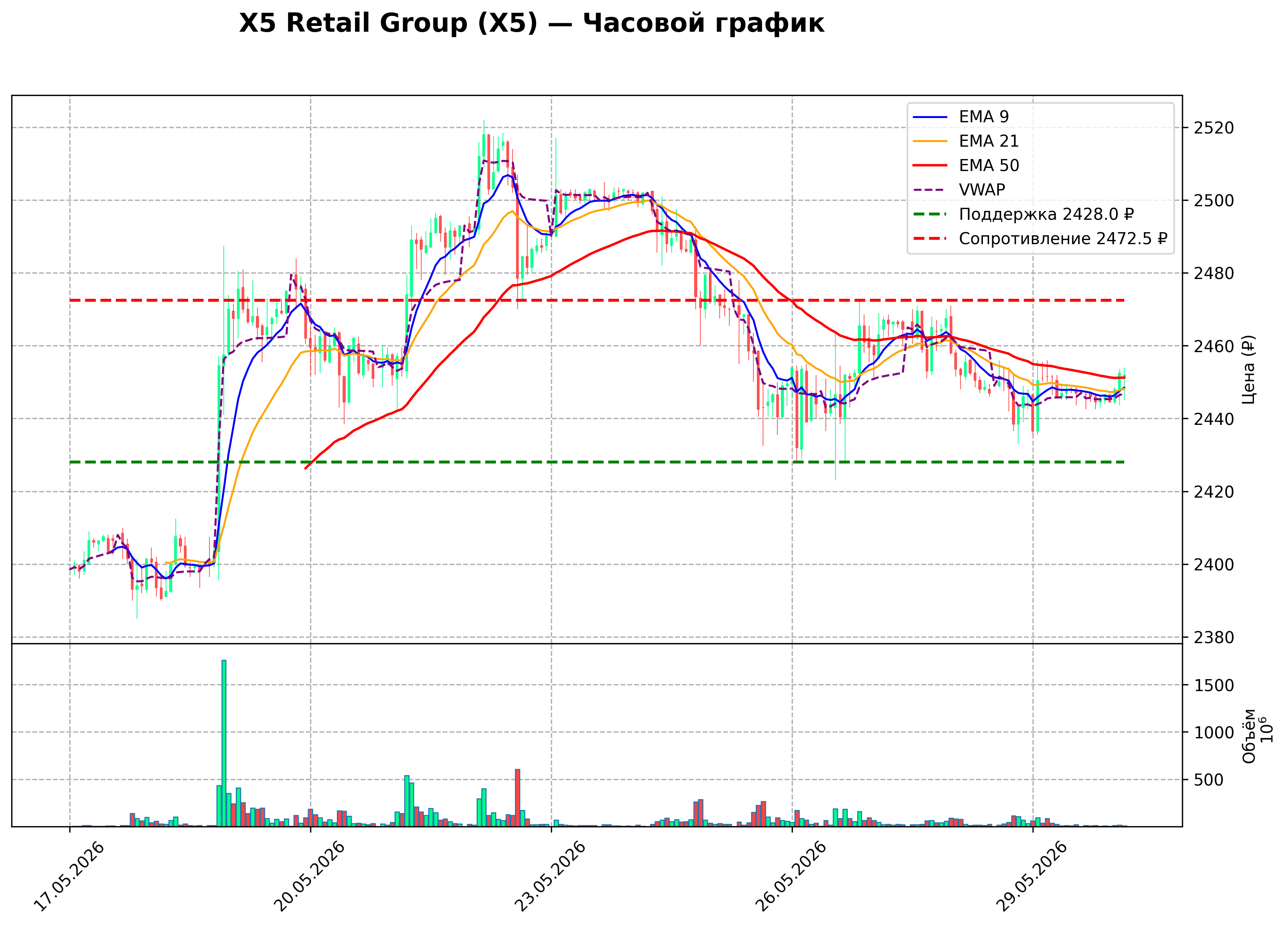
Task: Click the orange EMA 21 legend line sample
Action: [930, 141]
